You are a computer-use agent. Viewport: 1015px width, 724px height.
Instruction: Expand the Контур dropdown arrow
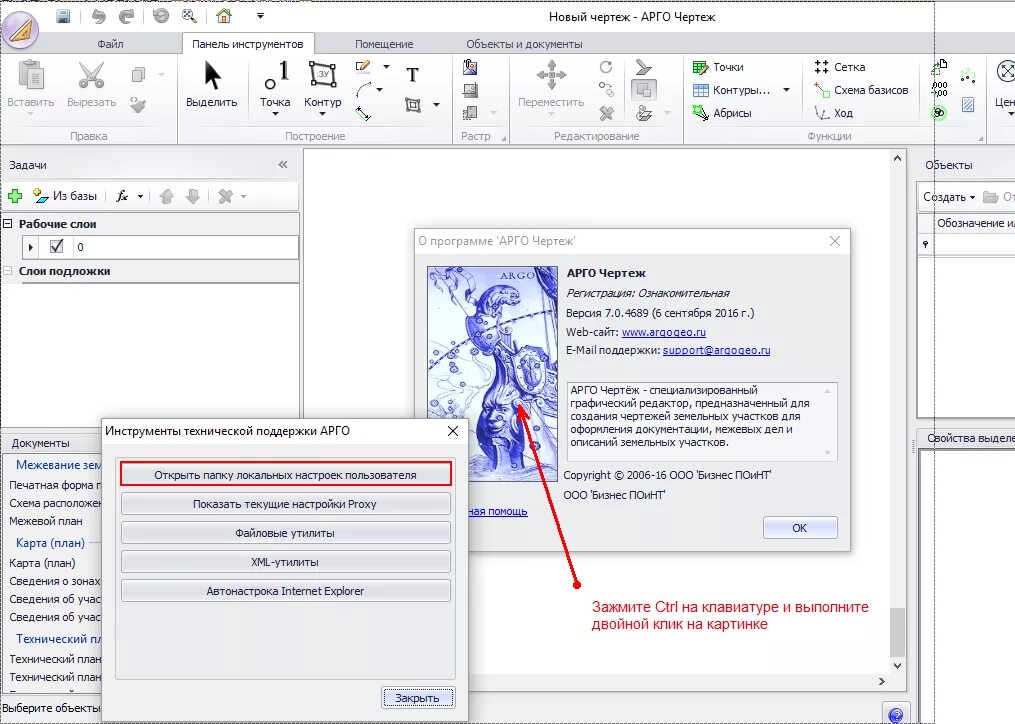tap(322, 115)
